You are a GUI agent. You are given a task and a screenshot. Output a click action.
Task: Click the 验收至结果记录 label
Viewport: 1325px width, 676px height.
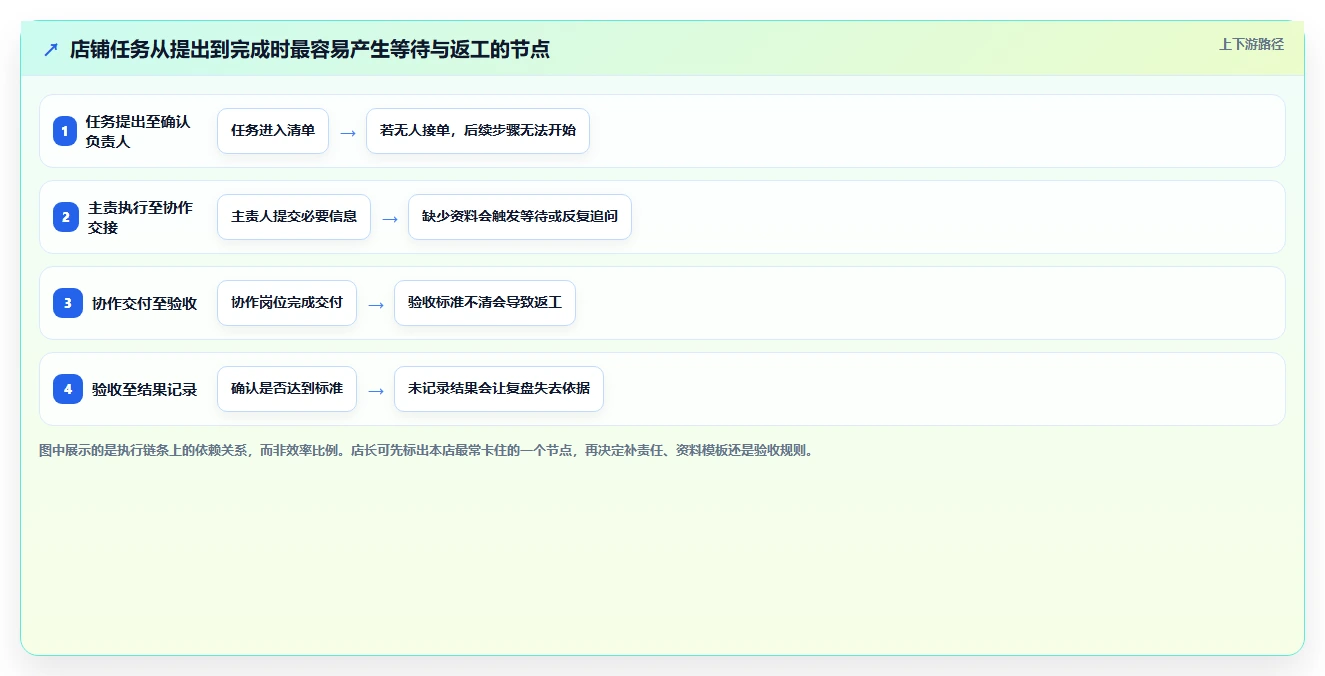[144, 390]
